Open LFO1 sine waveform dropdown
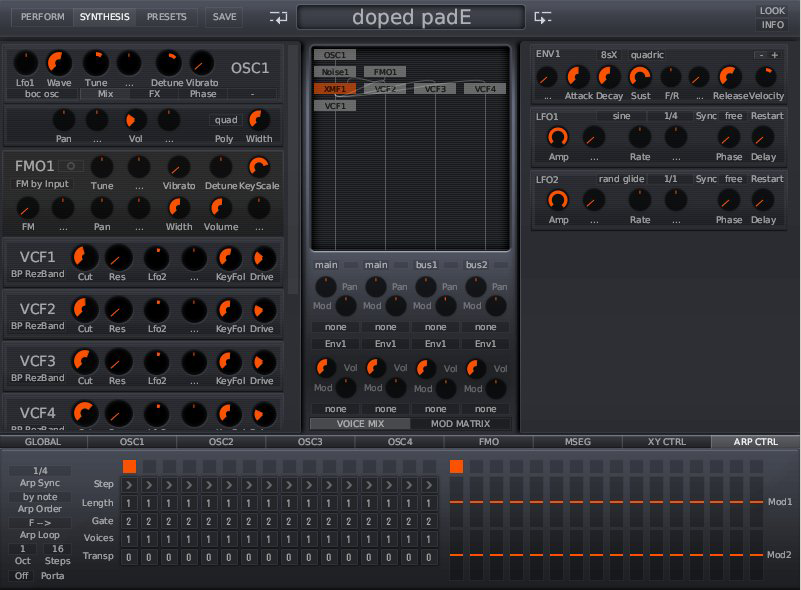This screenshot has width=801, height=590. point(621,116)
